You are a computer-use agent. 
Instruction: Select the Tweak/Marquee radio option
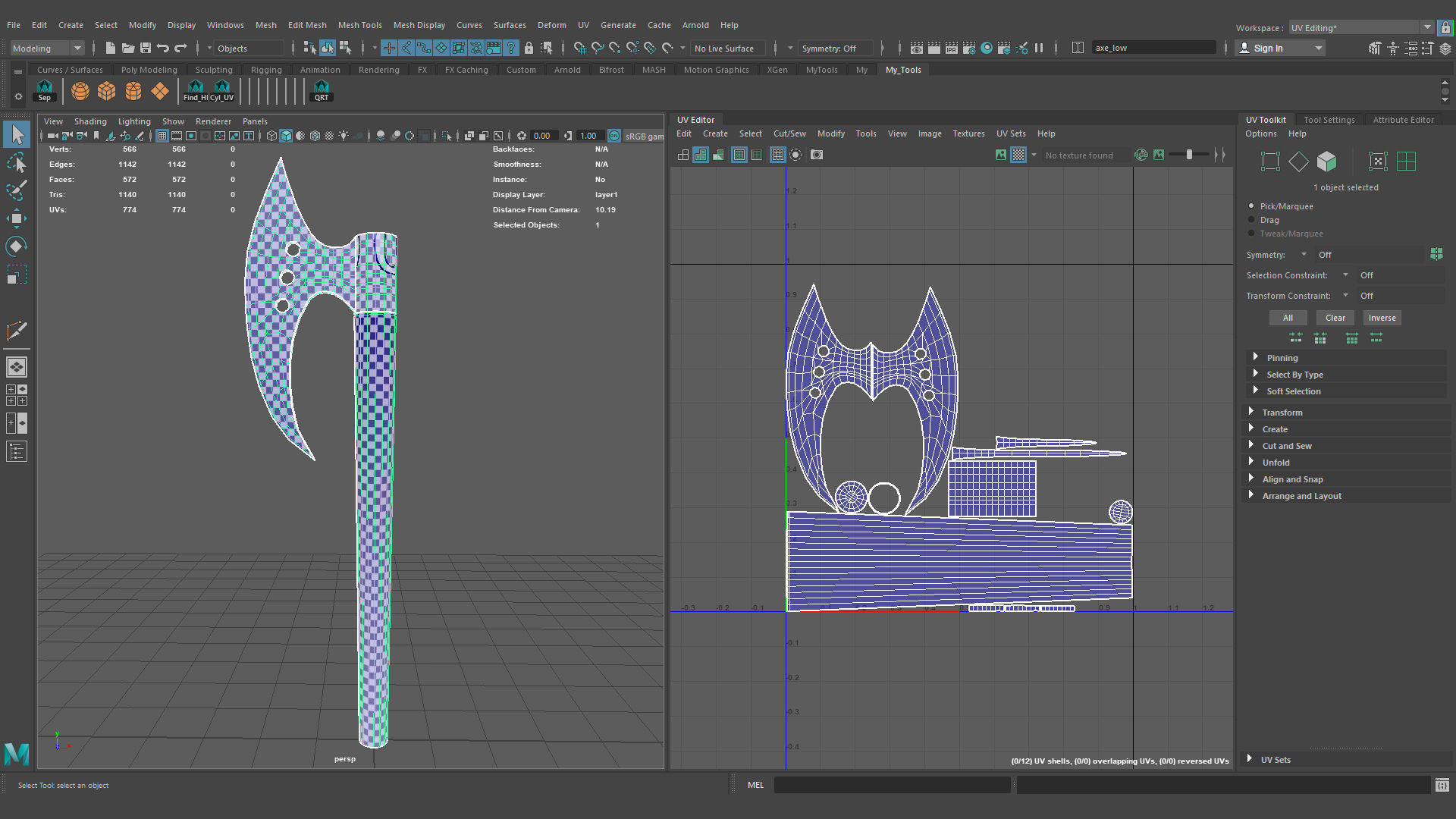coord(1252,234)
